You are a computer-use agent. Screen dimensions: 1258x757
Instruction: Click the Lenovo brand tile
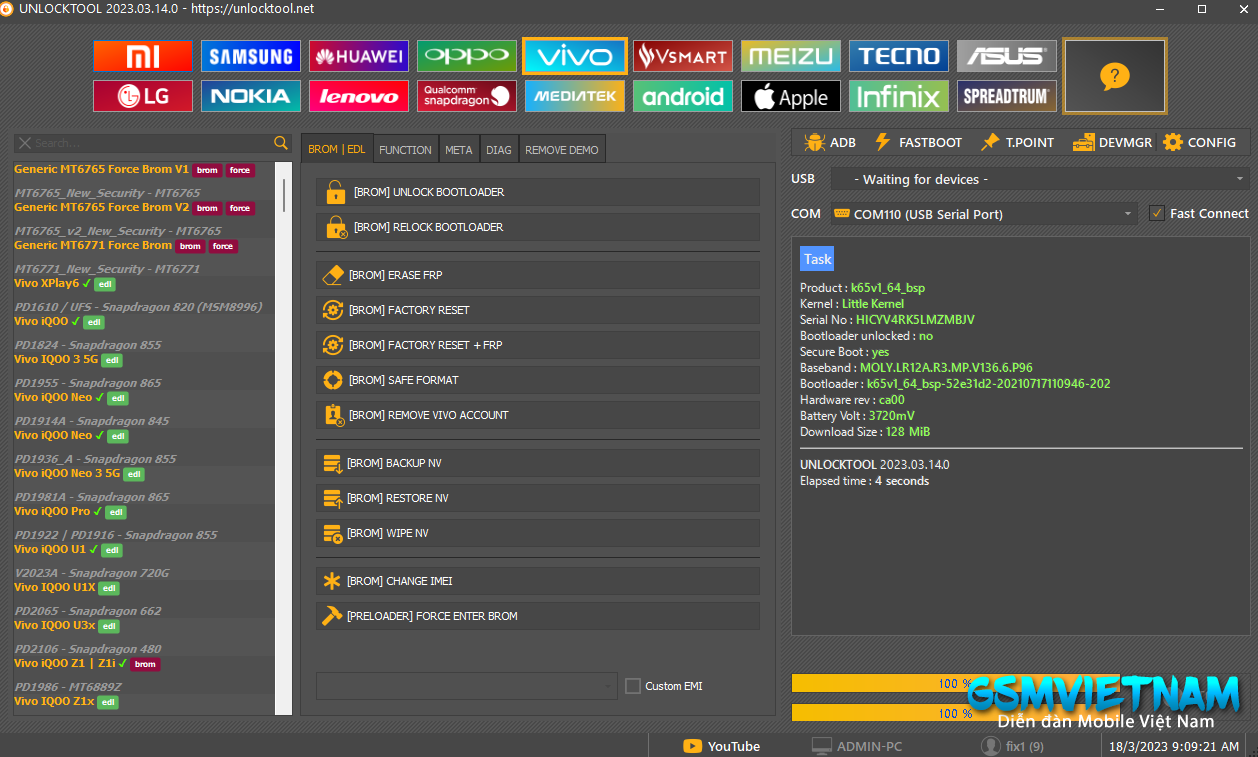359,96
